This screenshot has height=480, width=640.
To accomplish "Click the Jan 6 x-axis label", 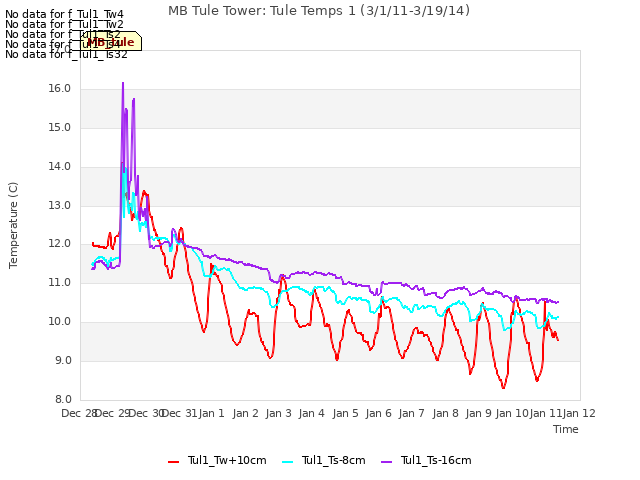I will pos(379,413).
